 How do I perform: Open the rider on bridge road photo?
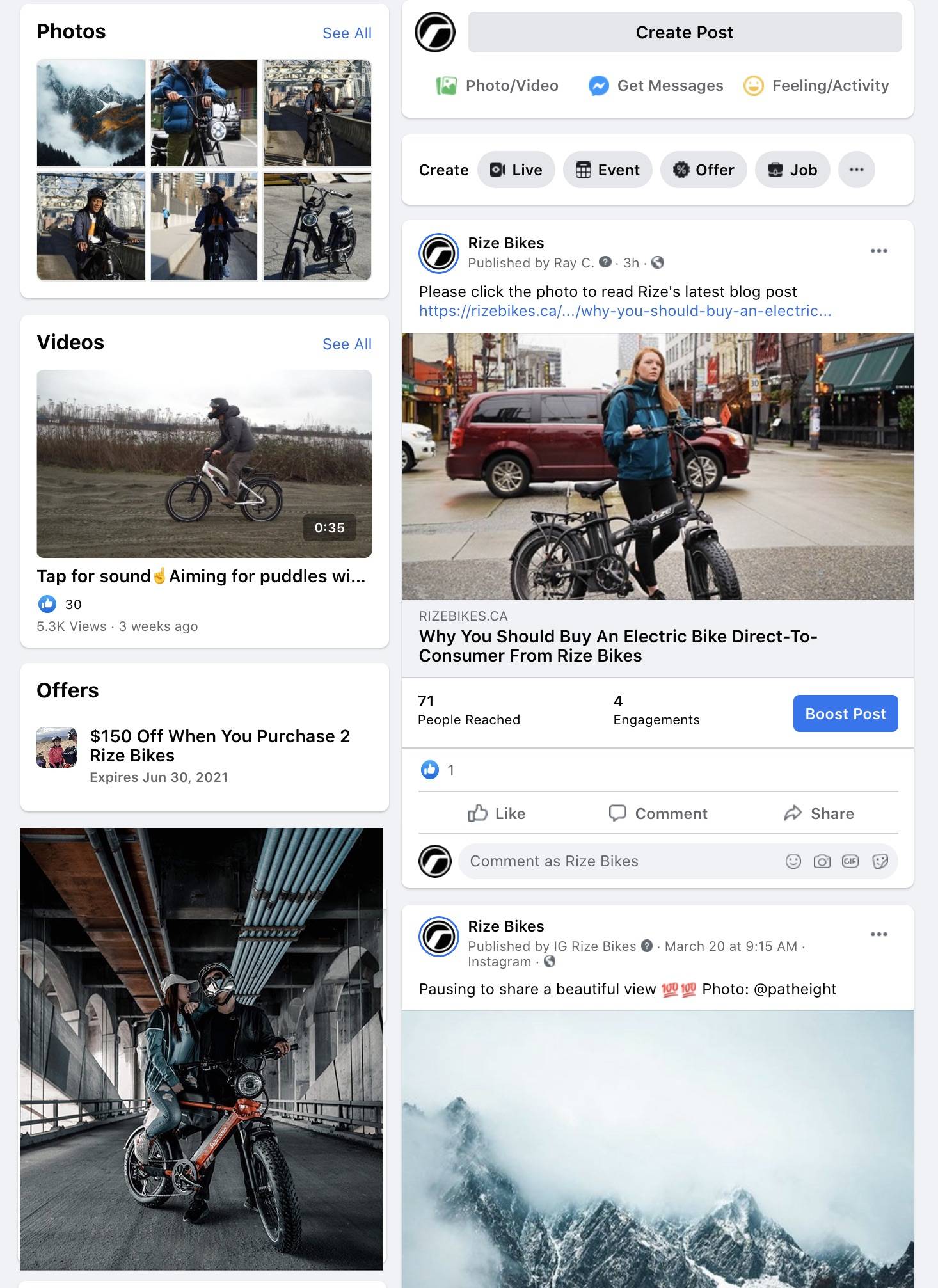pyautogui.click(x=317, y=113)
